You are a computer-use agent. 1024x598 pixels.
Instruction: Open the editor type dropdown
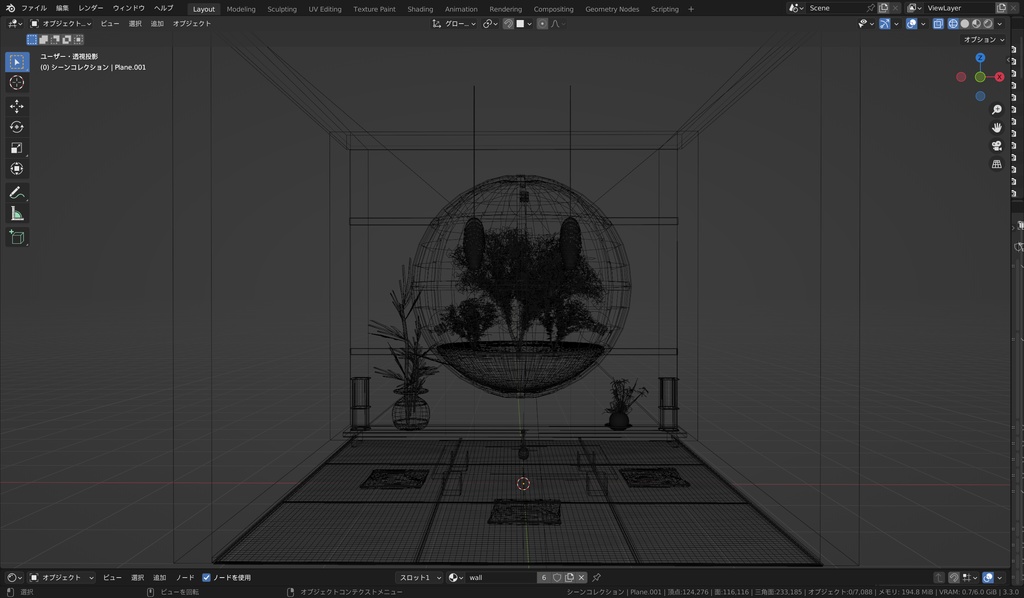click(x=14, y=24)
